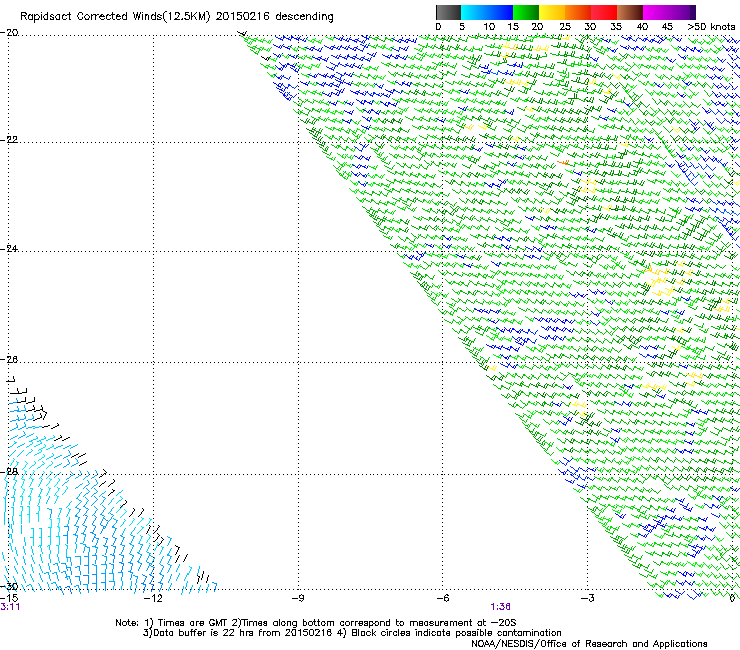Click the green 15-20 knots legend segment
The height and width of the screenshot is (650, 740).
526,12
